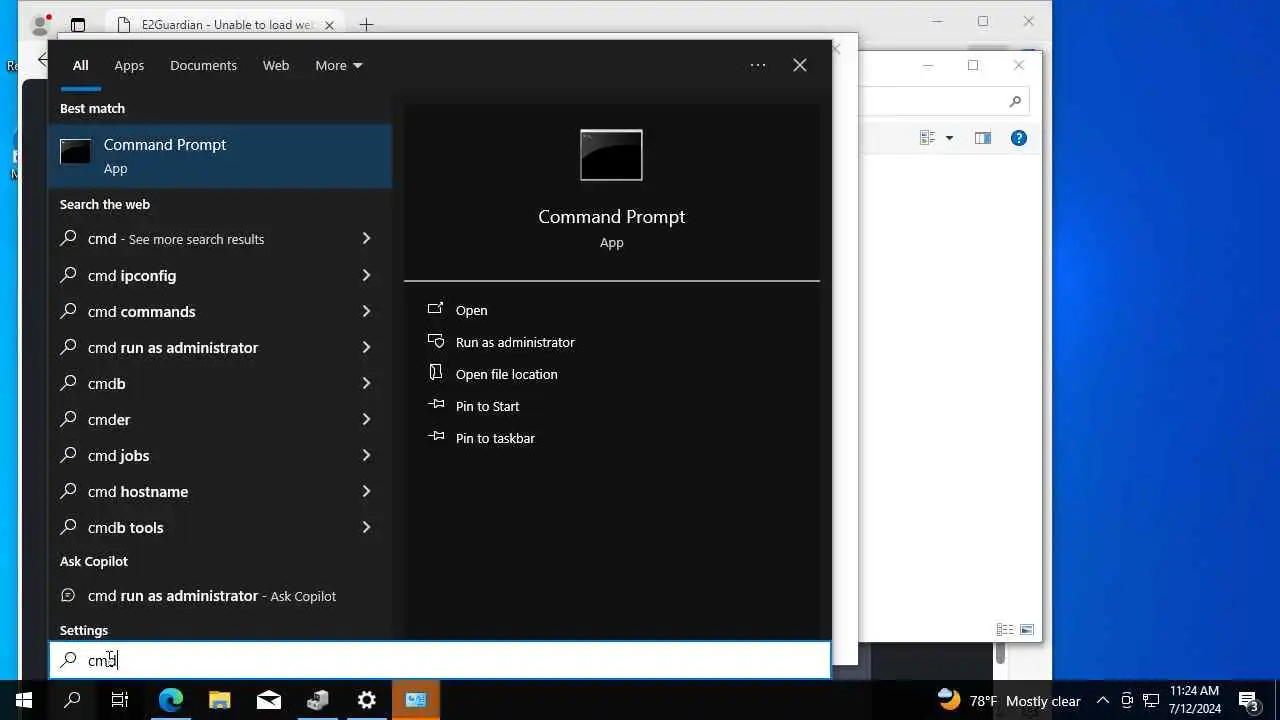The image size is (1280, 720).
Task: Click the Command Prompt icon in best match
Action: (75, 152)
